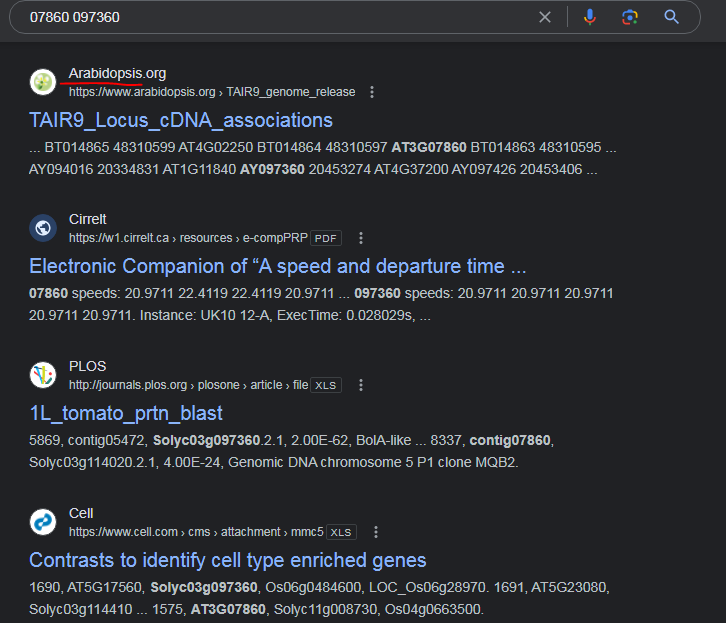
Task: Clear the search box text
Action: [x=545, y=17]
